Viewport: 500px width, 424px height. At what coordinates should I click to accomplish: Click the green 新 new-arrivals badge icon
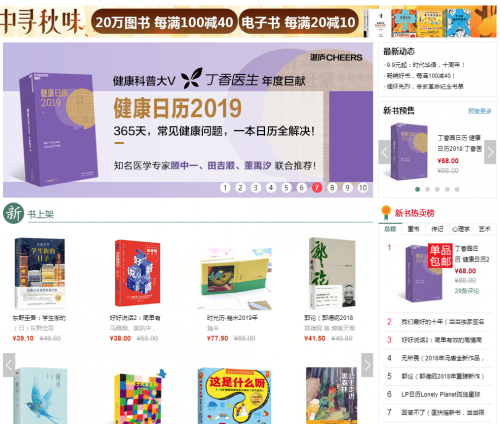pyautogui.click(x=14, y=213)
